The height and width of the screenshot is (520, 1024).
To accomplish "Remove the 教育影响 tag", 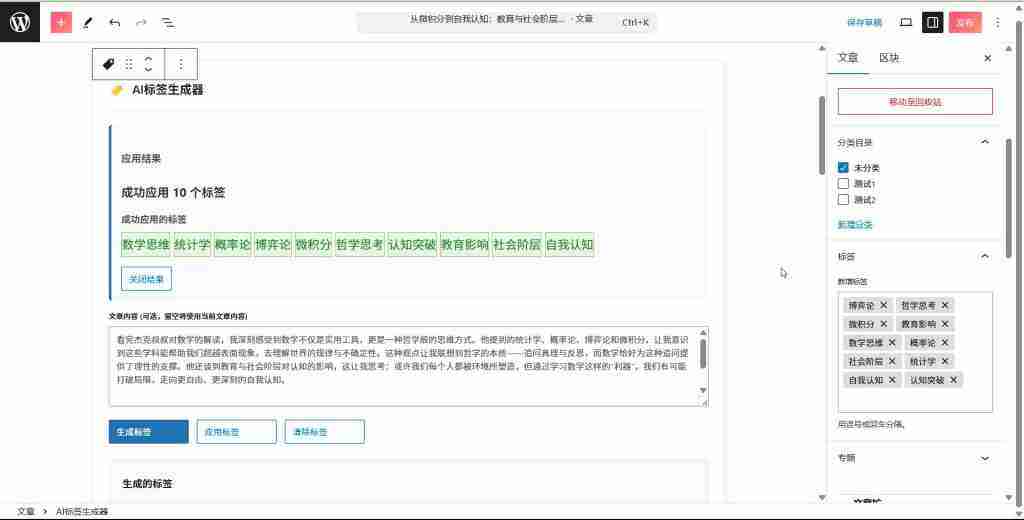I will pos(945,324).
